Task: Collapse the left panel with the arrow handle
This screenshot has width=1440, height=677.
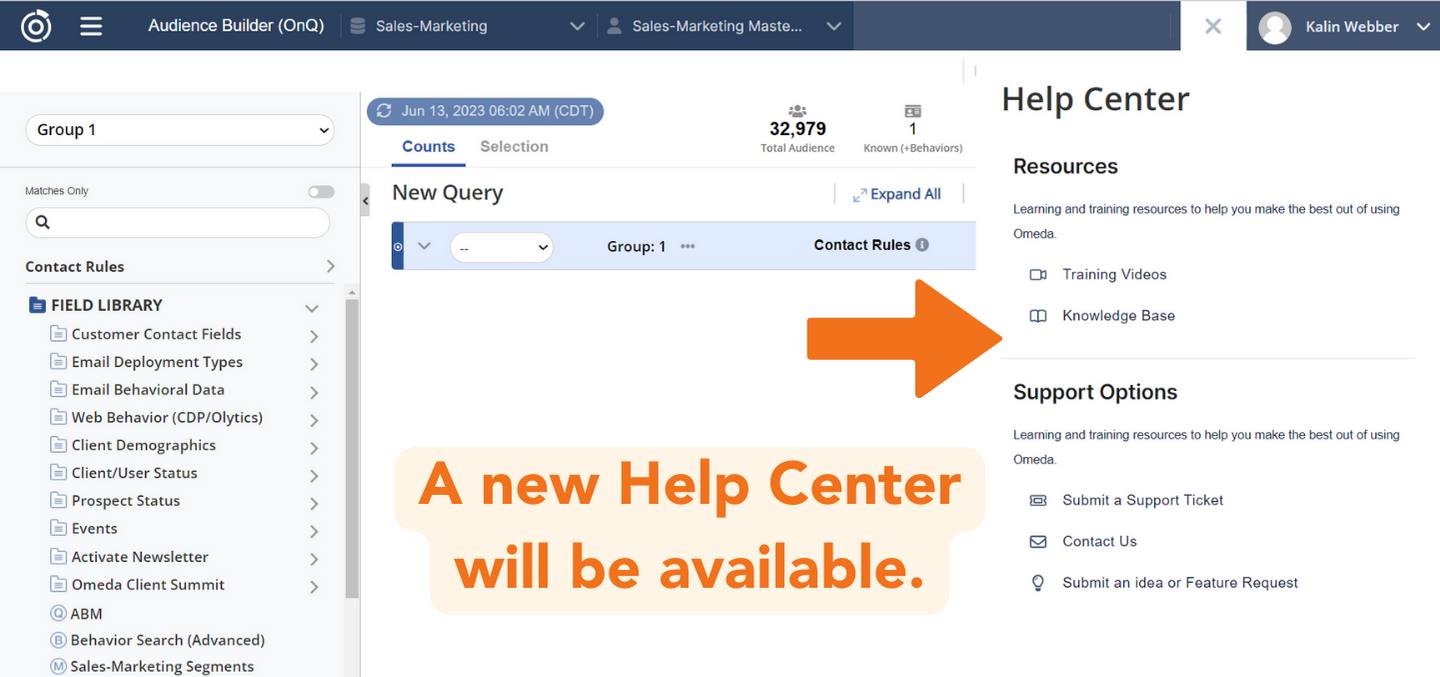Action: [365, 201]
